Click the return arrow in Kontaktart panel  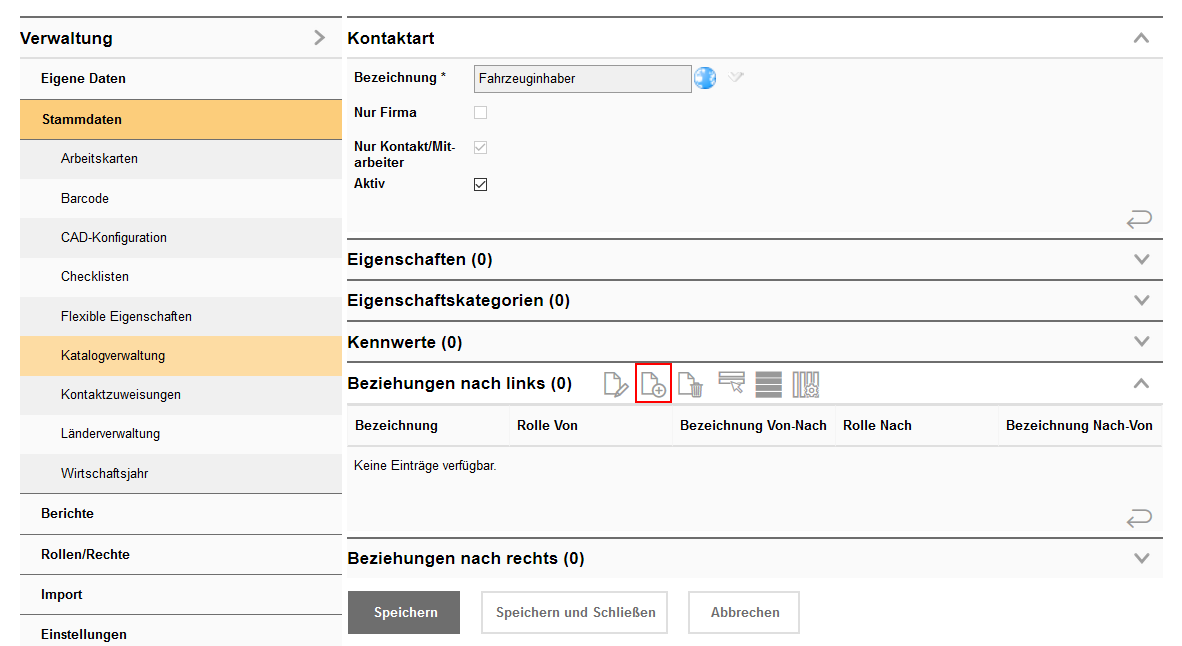(1139, 218)
